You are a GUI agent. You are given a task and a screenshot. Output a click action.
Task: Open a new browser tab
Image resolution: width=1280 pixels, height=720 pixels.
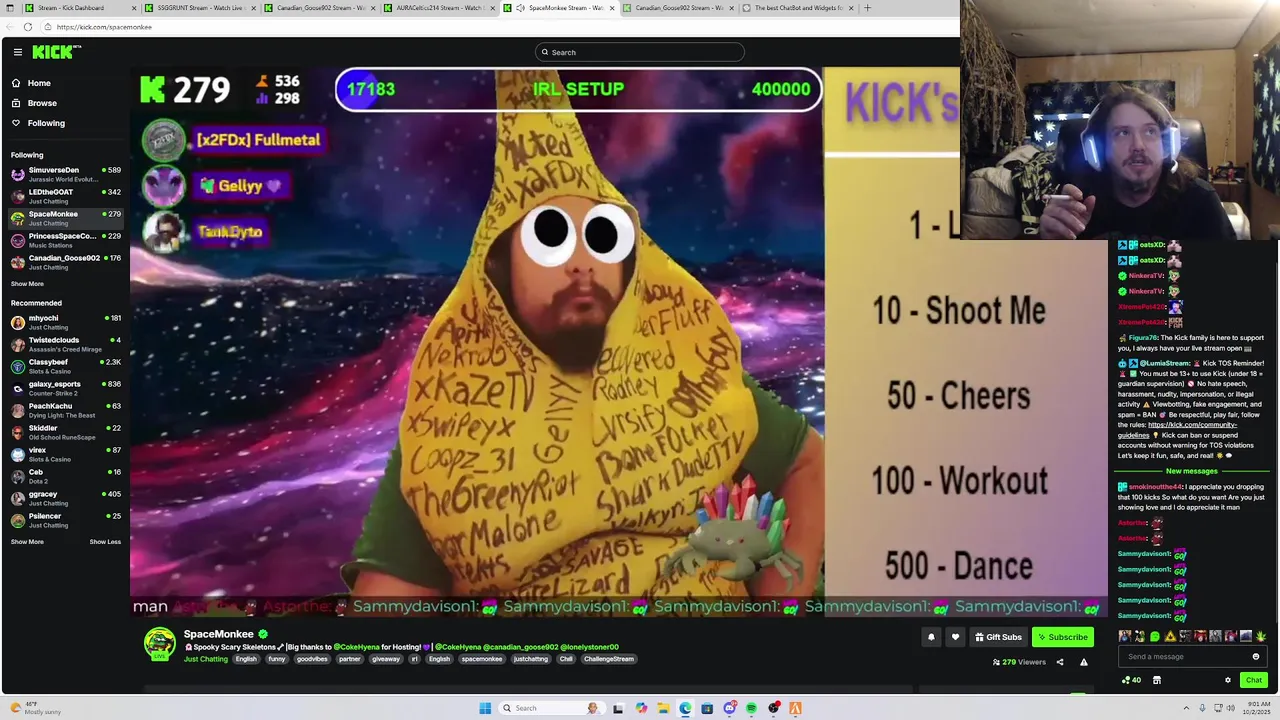[x=867, y=8]
